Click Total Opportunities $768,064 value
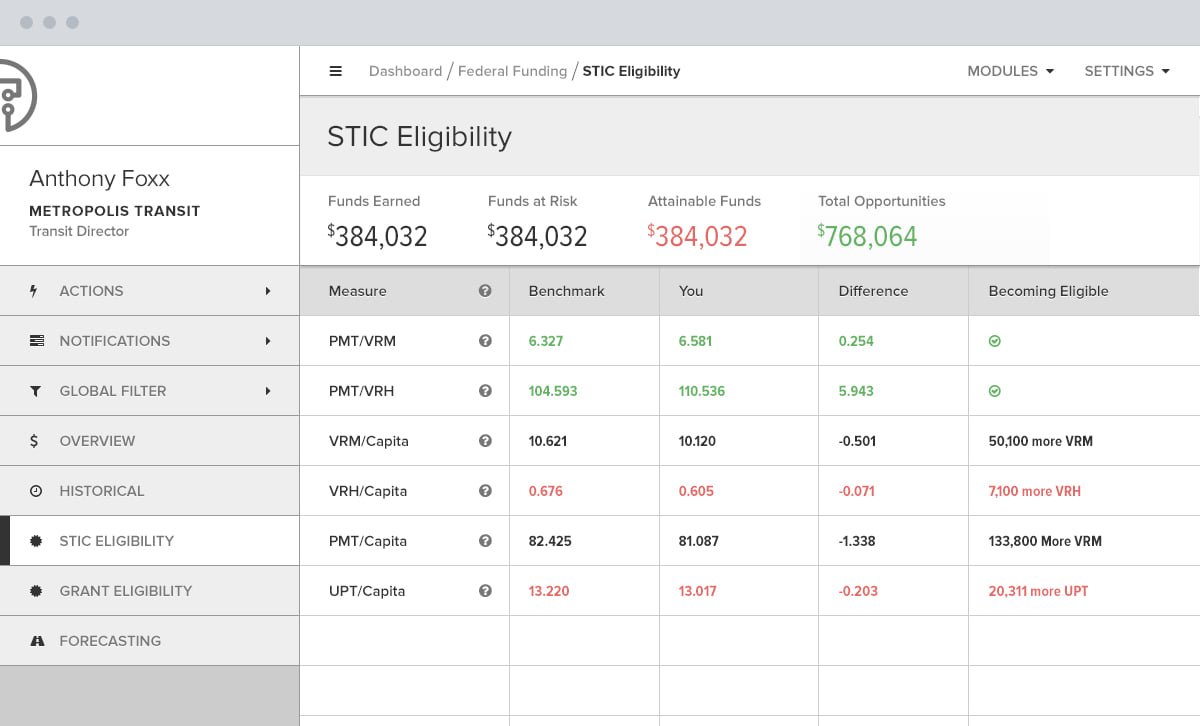The height and width of the screenshot is (726, 1200). (868, 236)
